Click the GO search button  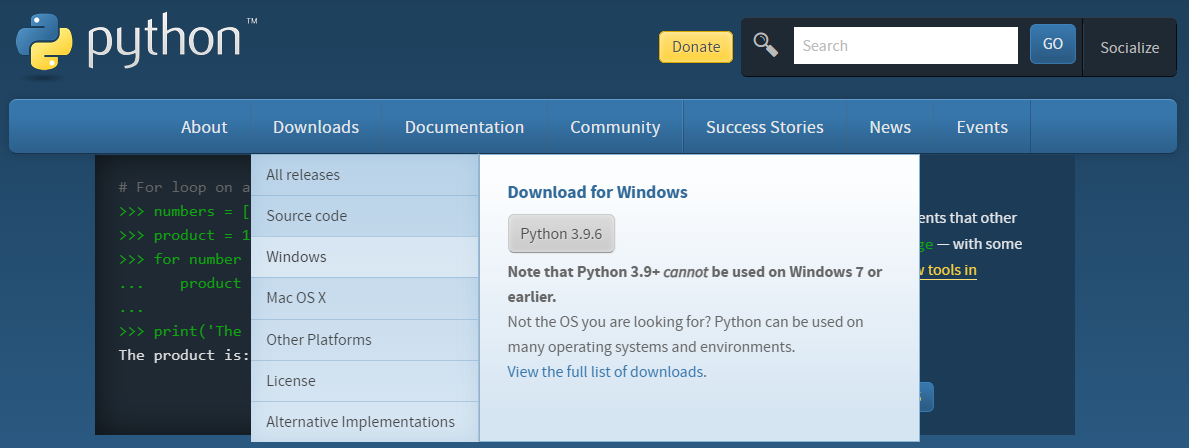pyautogui.click(x=1053, y=44)
